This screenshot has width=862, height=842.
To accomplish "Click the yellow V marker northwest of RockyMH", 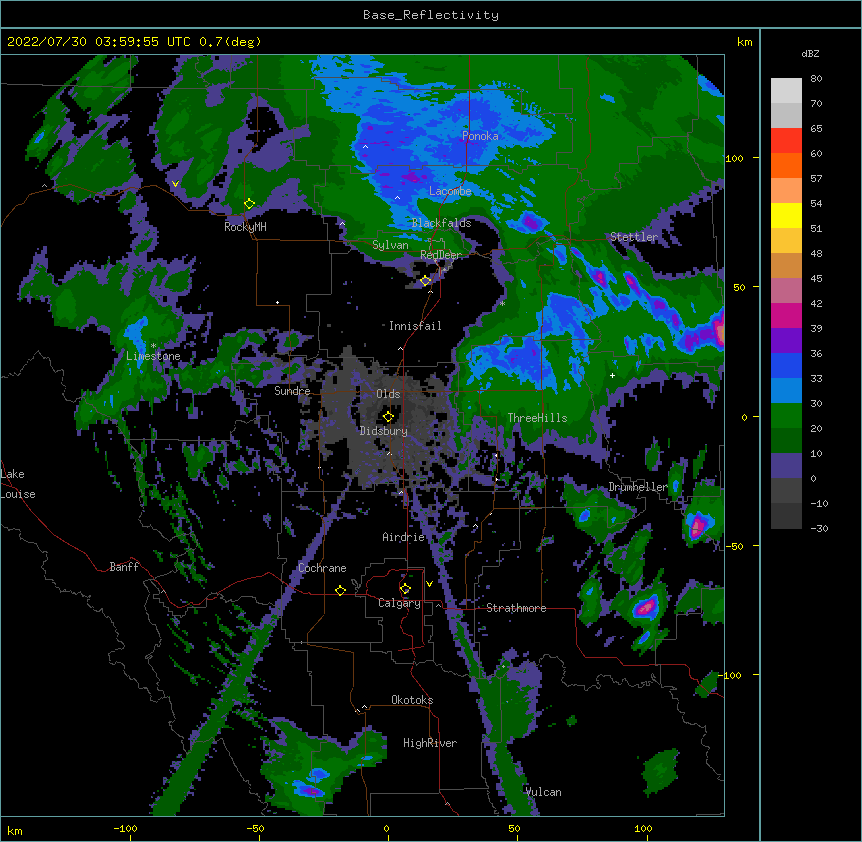I will 175,184.
